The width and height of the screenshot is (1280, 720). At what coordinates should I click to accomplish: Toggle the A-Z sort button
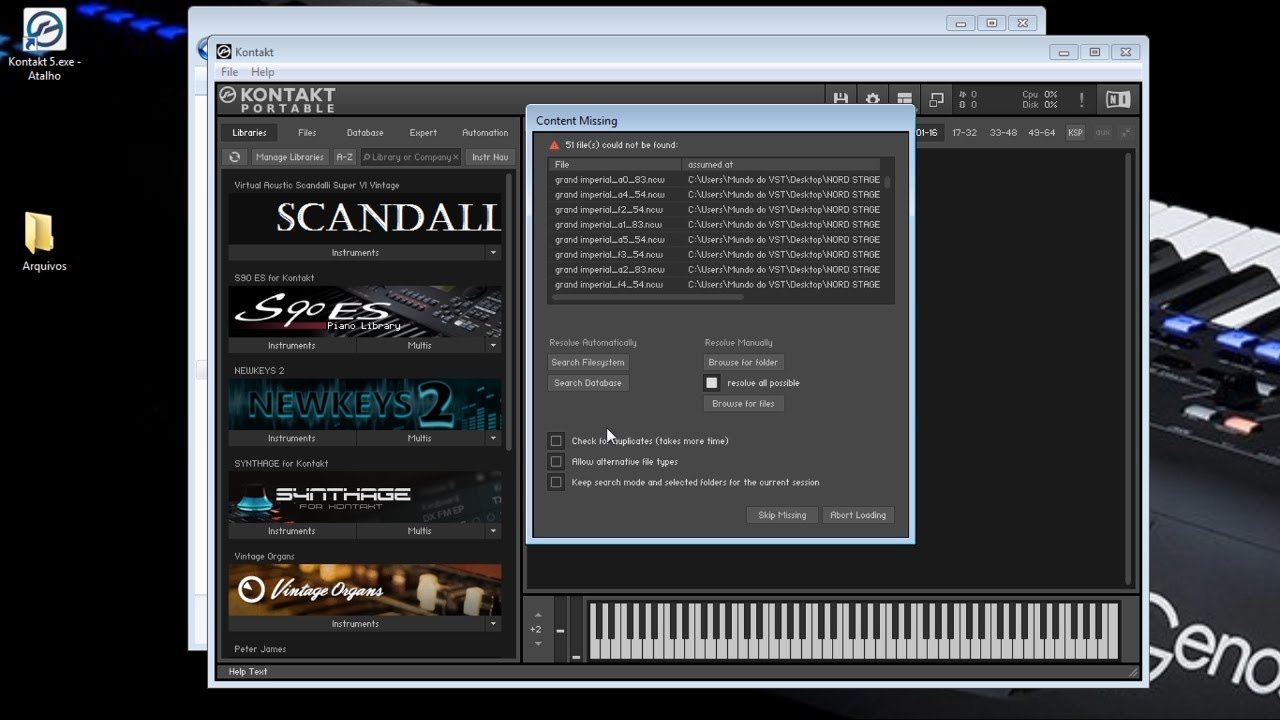[344, 157]
